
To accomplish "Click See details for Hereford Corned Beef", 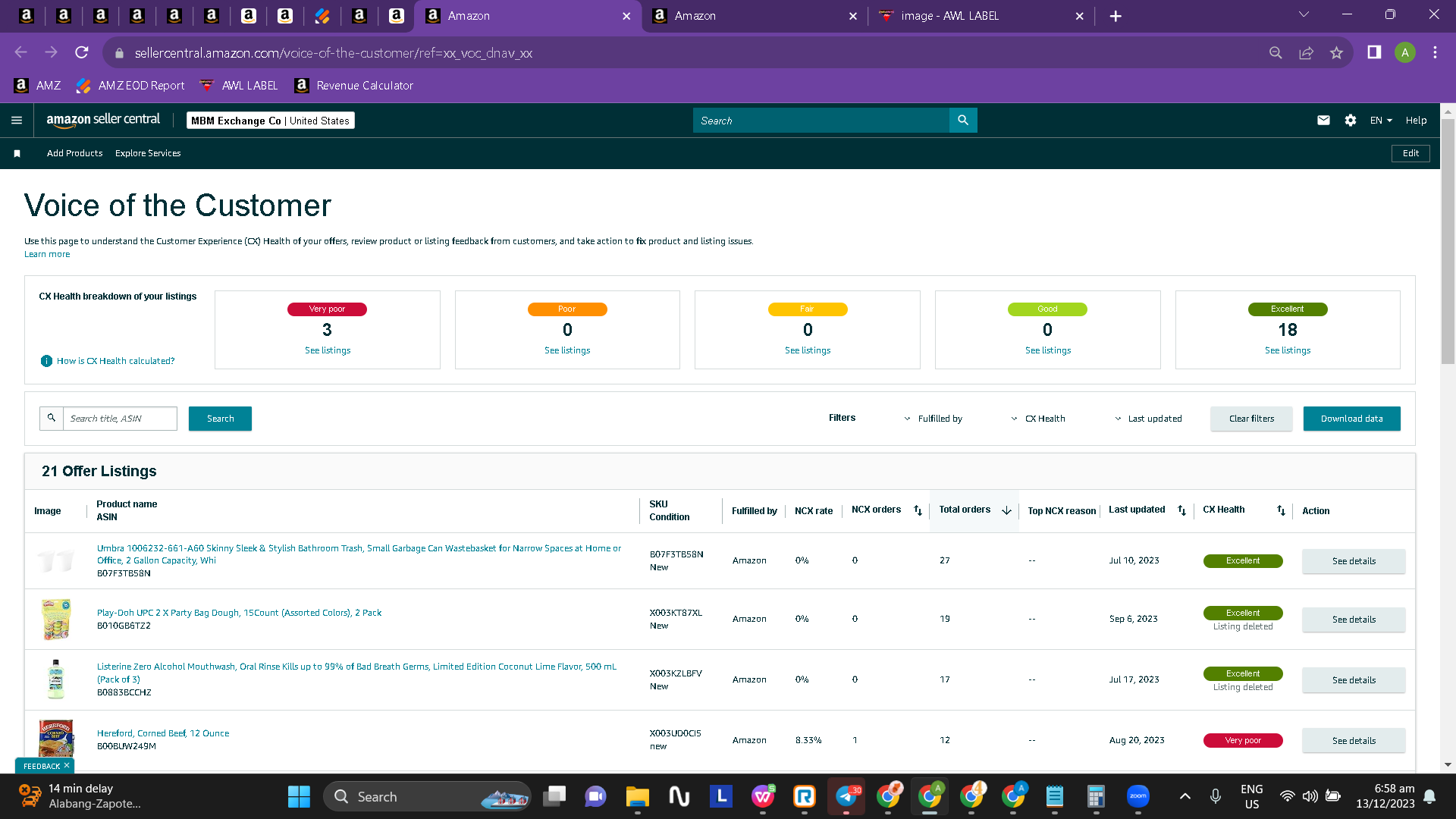I will coord(1354,741).
